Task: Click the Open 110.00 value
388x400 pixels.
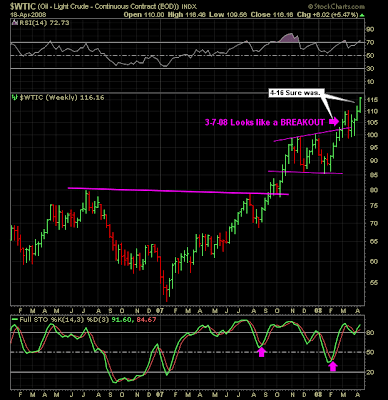Action: tap(144, 15)
